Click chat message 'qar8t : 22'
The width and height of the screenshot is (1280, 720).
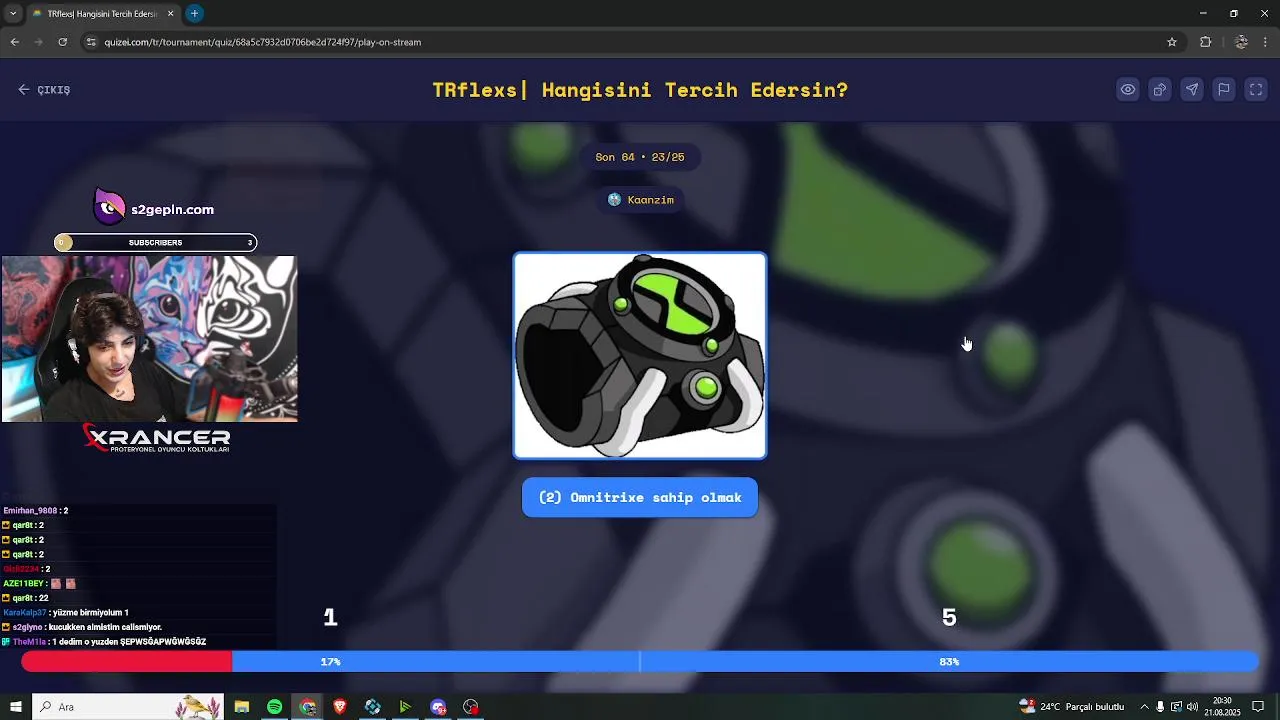coord(25,598)
